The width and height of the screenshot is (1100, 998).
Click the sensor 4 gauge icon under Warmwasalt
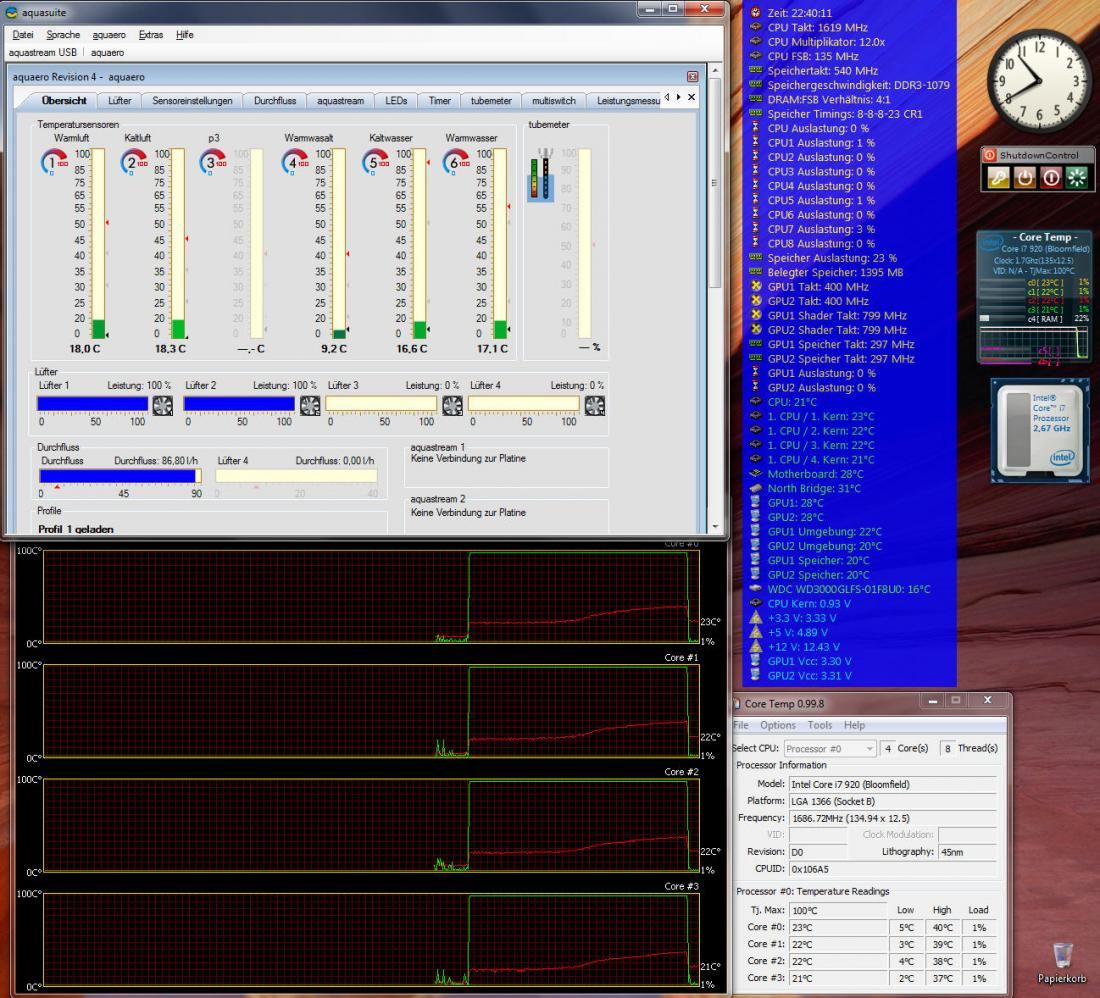(x=295, y=162)
